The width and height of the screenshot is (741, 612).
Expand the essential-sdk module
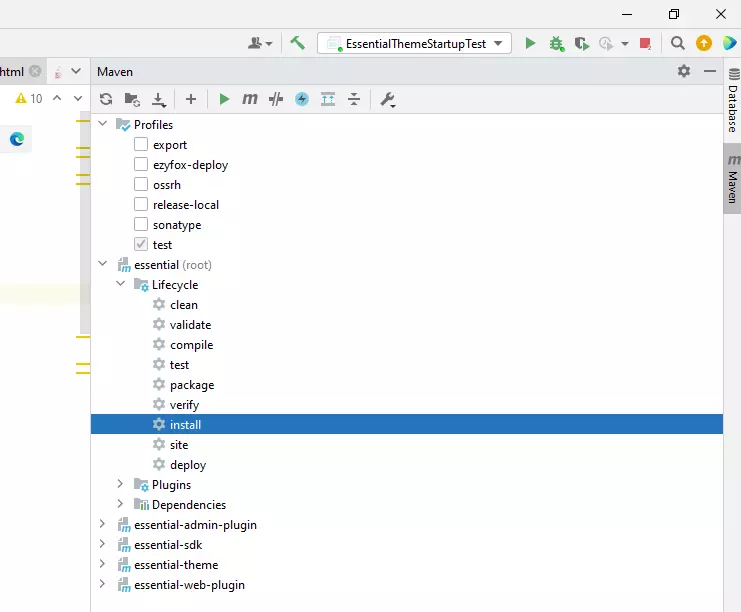coord(103,545)
